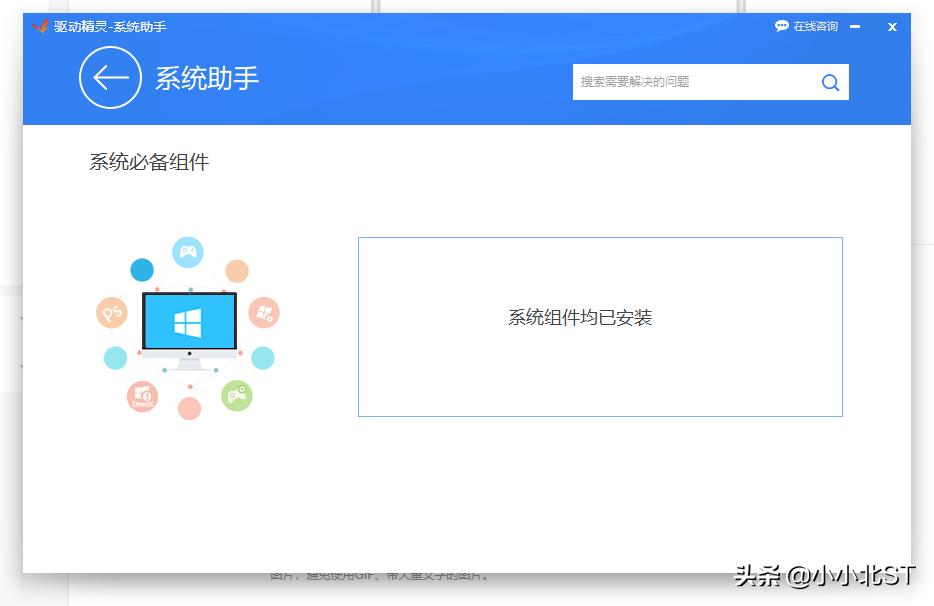The image size is (934, 606).
Task: Click the DirectX circle icon
Action: point(141,397)
